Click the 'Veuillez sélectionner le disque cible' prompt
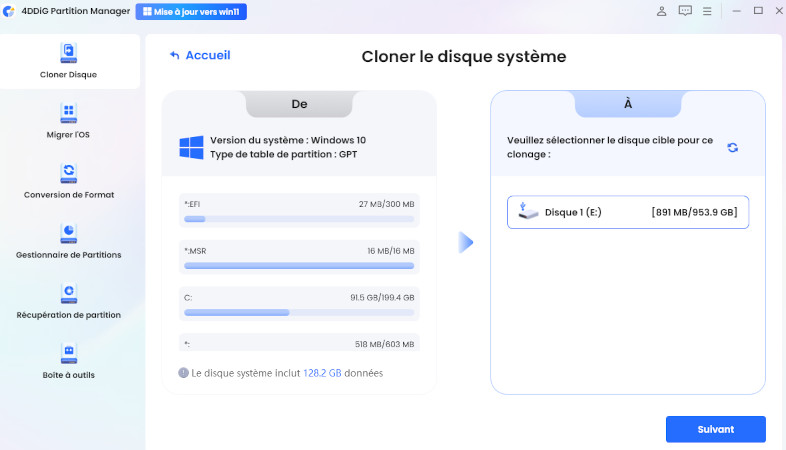Image resolution: width=786 pixels, height=450 pixels. 610,147
